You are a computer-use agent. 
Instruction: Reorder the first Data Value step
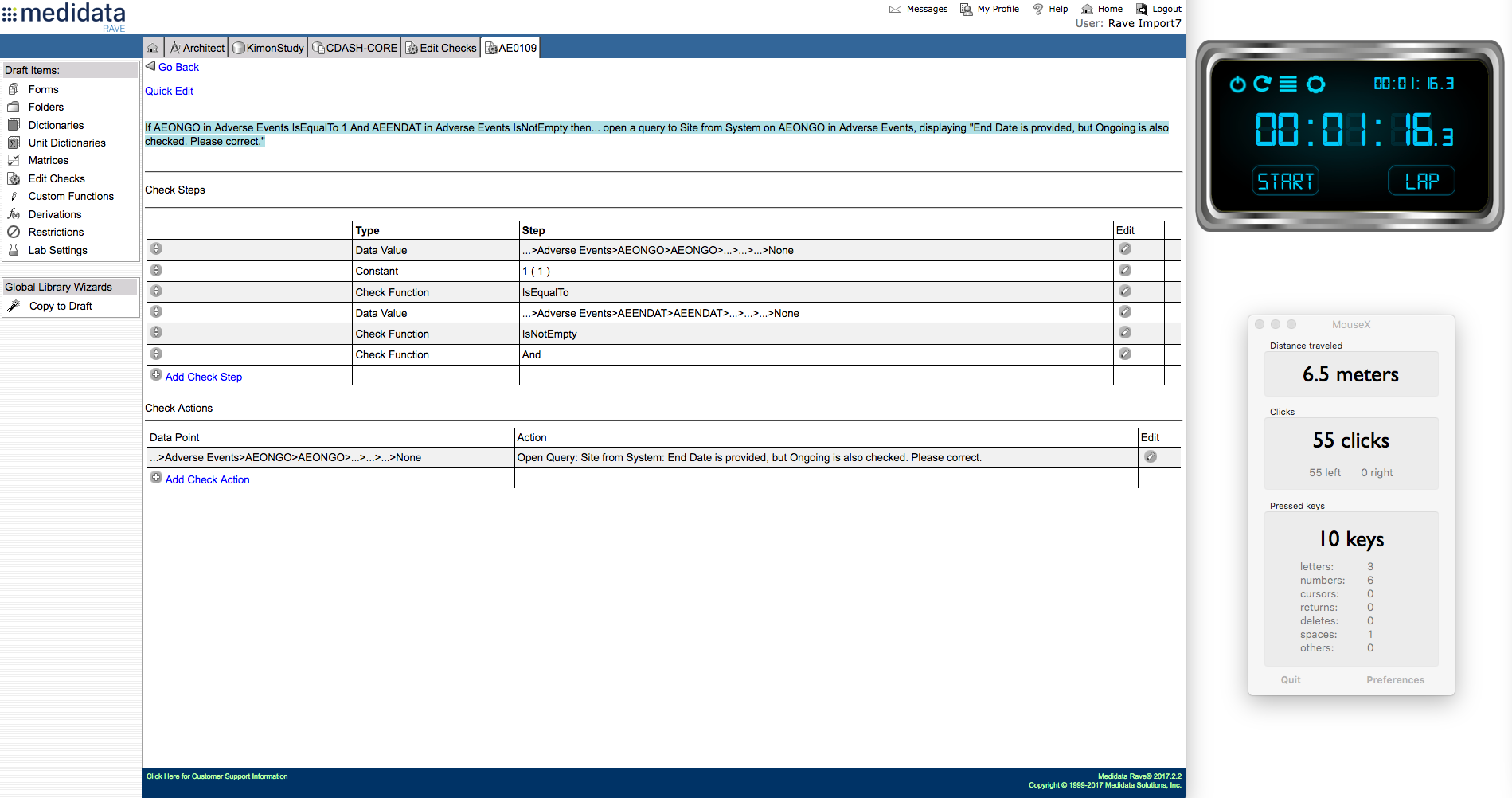click(156, 249)
